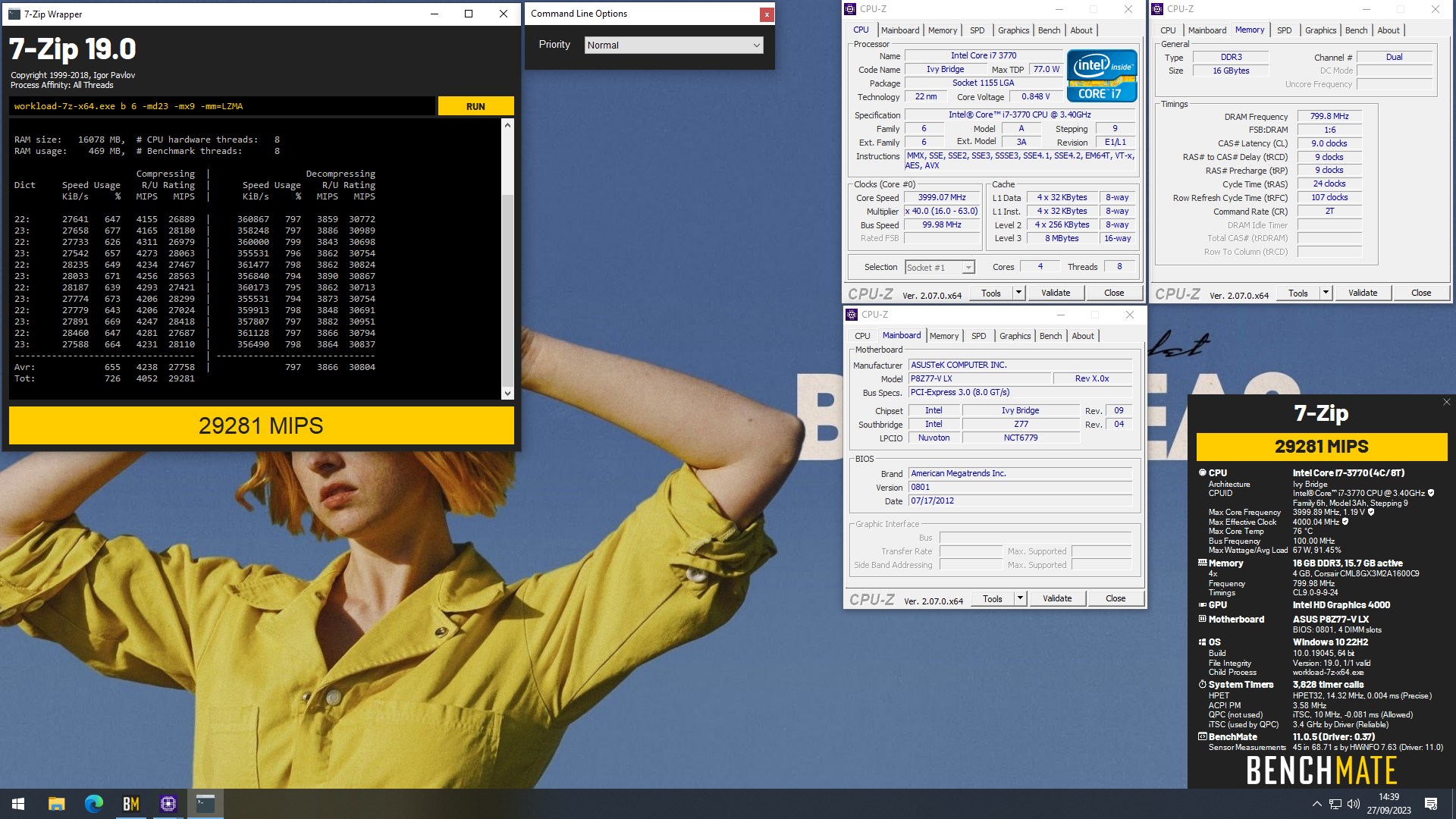The width and height of the screenshot is (1456, 819).
Task: Click the Core Speed 3999.07 MHz value
Action: pyautogui.click(x=942, y=198)
